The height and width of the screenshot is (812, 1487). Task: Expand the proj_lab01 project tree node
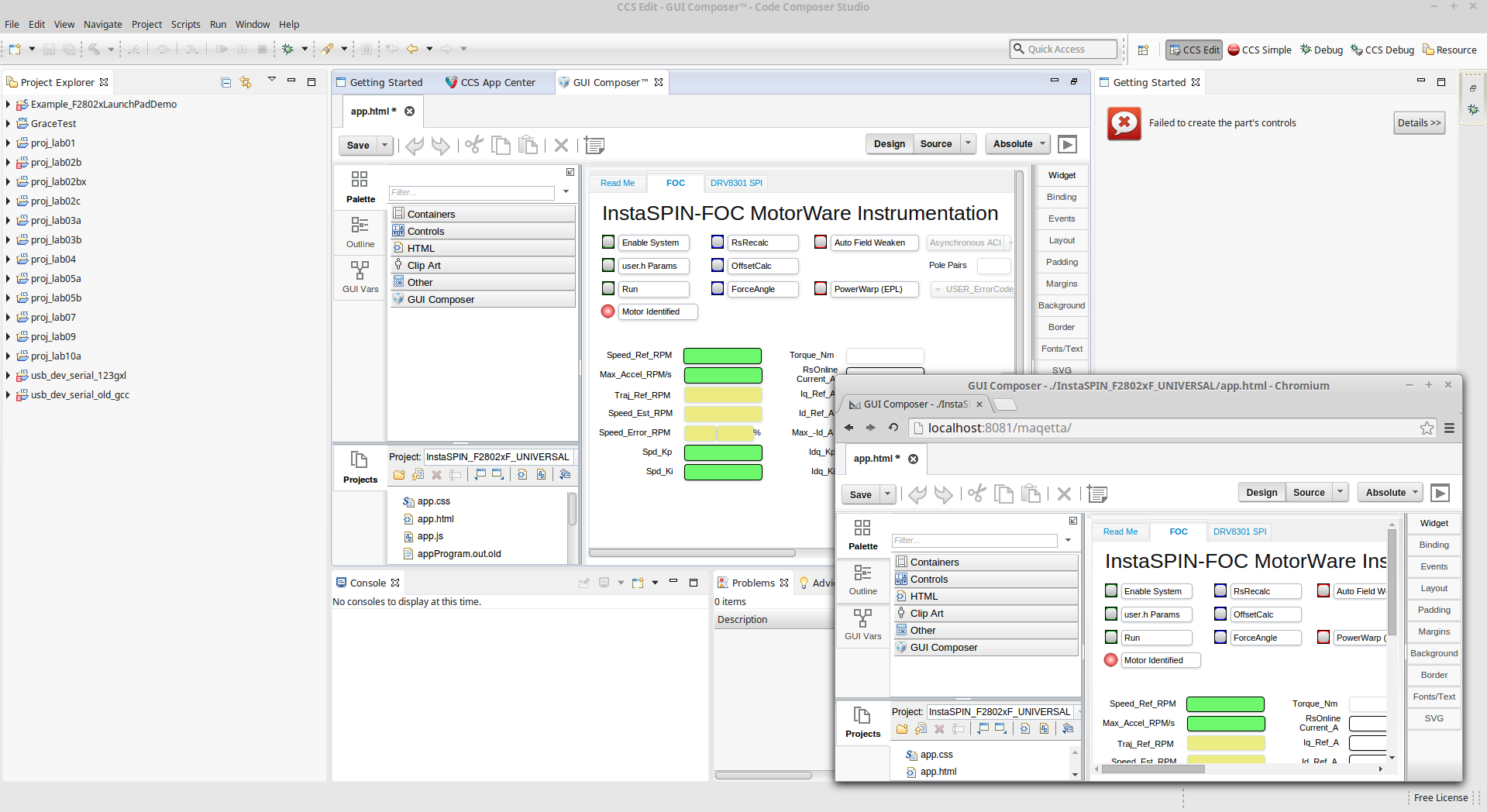click(x=8, y=143)
